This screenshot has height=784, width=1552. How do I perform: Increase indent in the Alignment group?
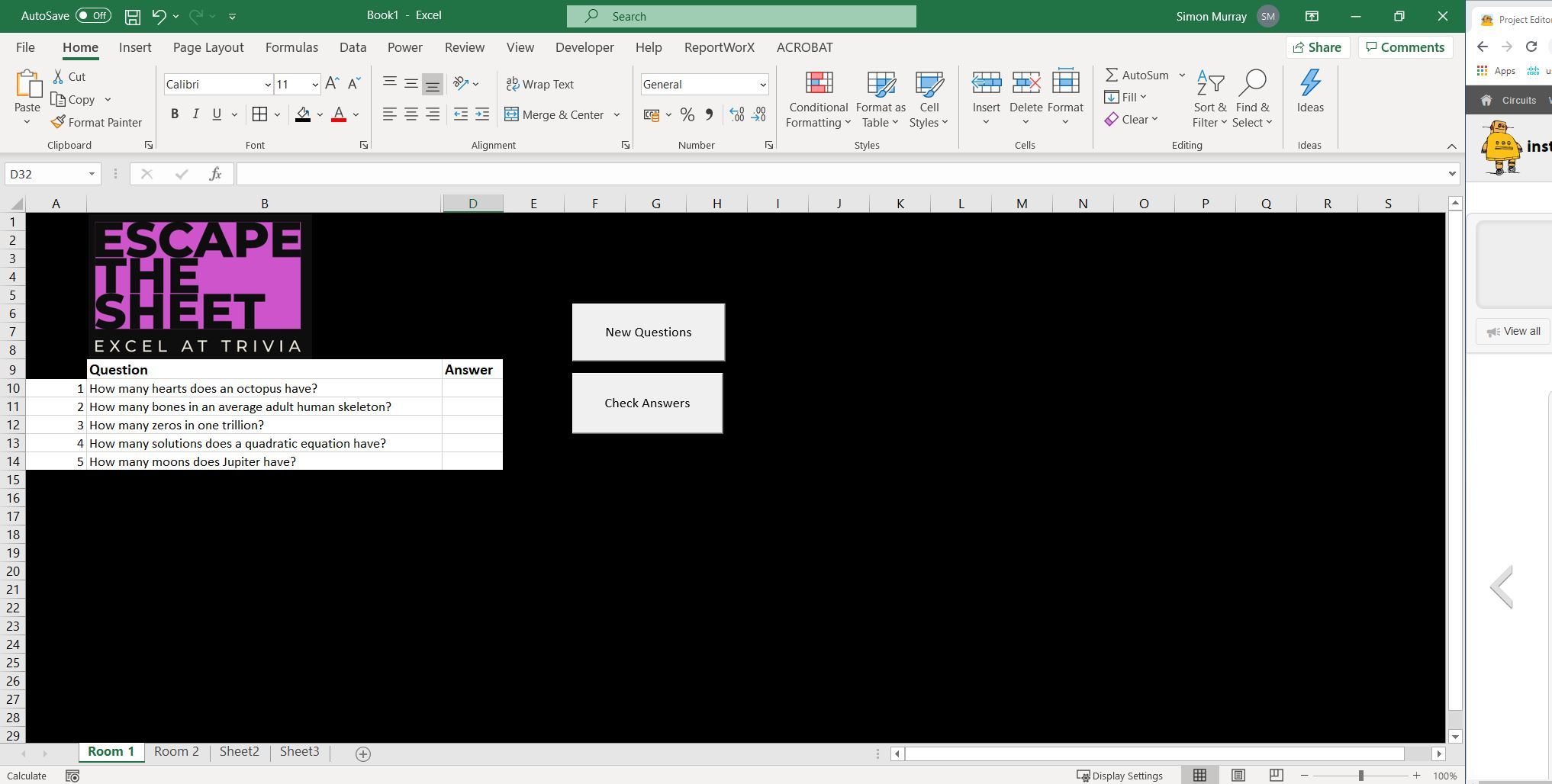click(482, 114)
